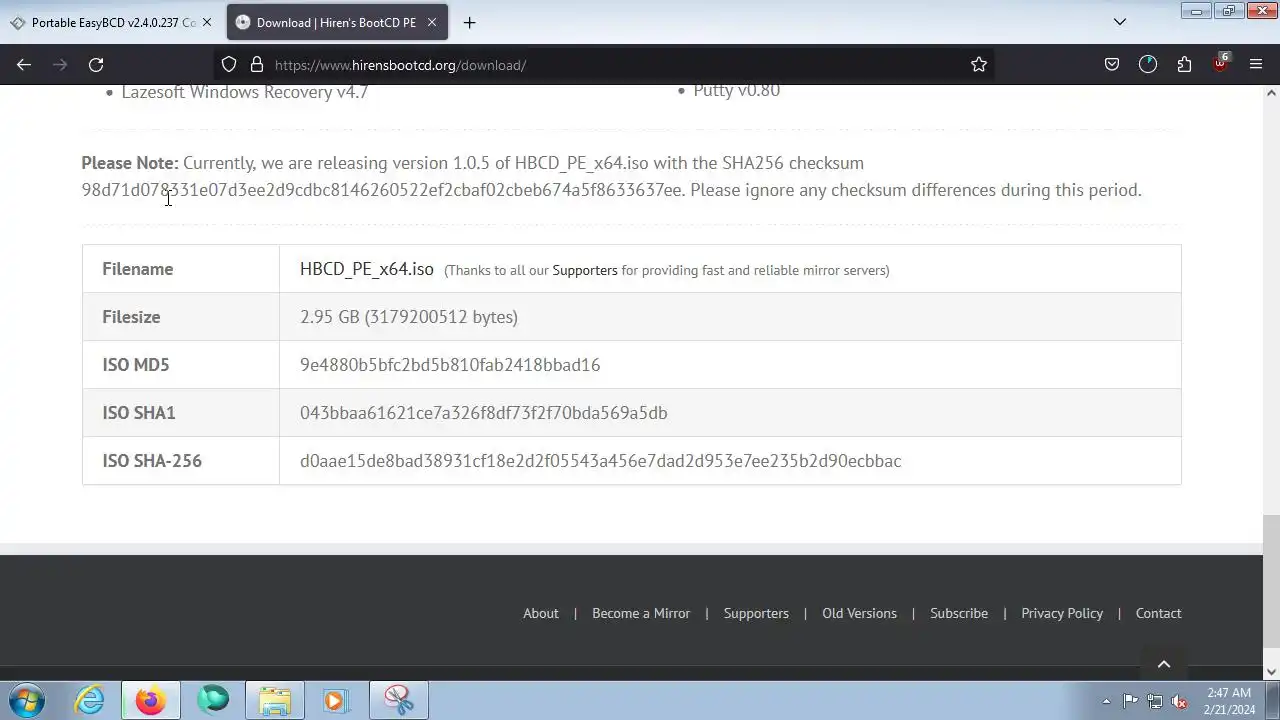Open the Supporters footer link
Screen dimensions: 1280x720
tap(756, 613)
